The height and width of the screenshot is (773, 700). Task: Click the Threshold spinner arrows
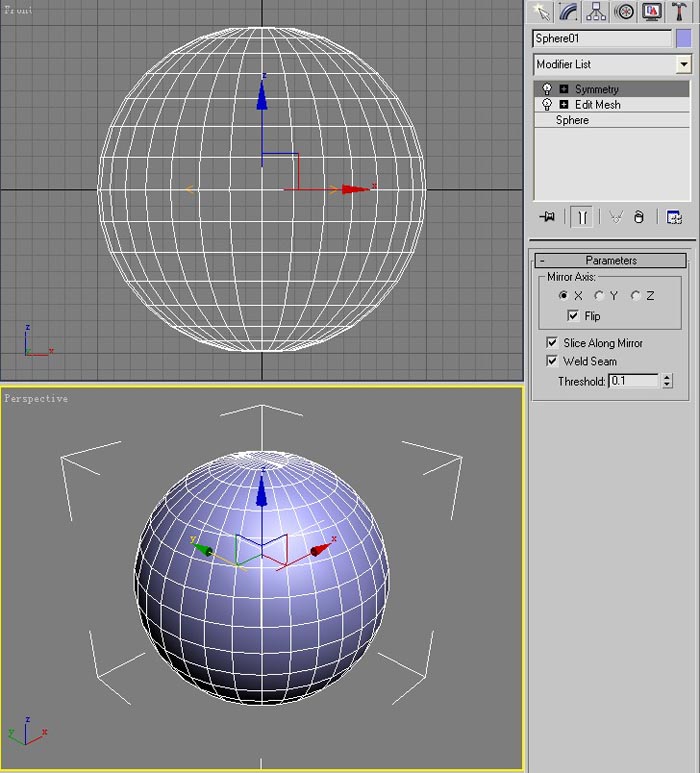667,381
